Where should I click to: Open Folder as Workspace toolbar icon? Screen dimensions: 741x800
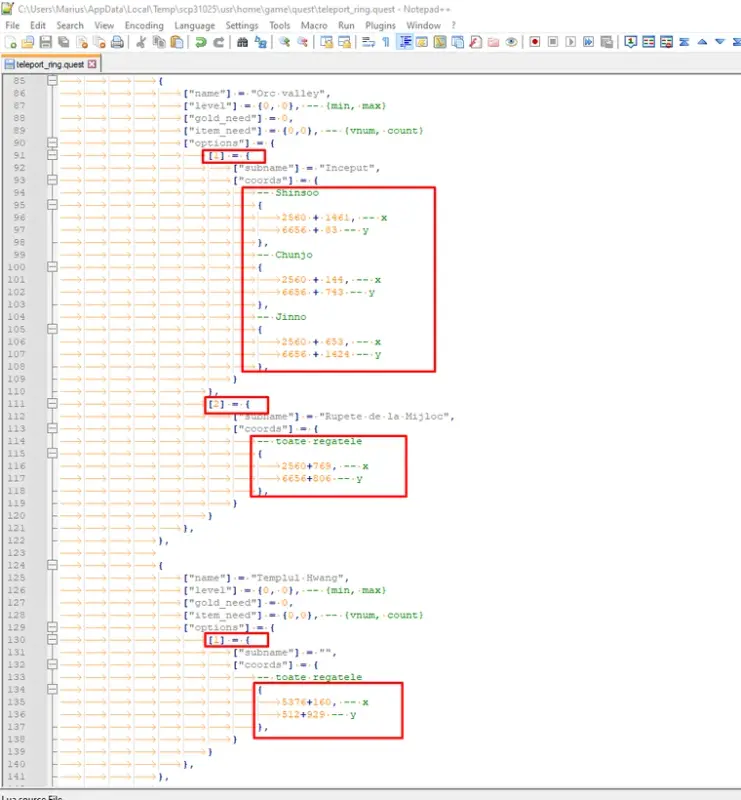(493, 42)
